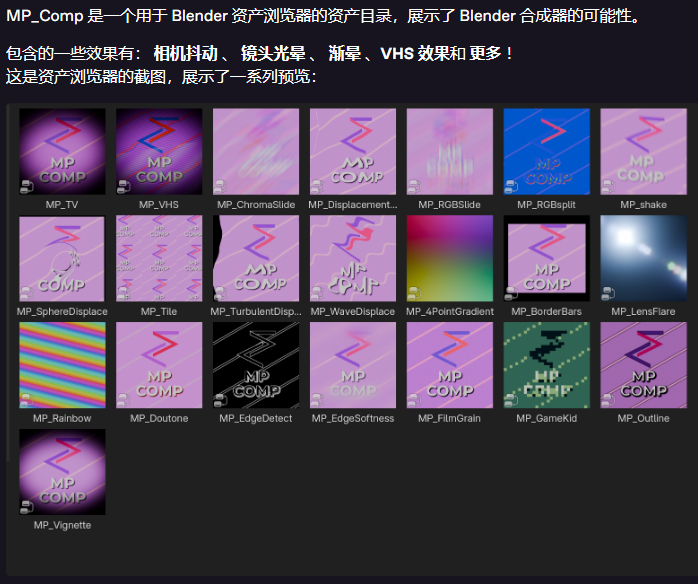
Task: Pick the MP_BorderBars asset thumbnail
Action: pos(547,258)
